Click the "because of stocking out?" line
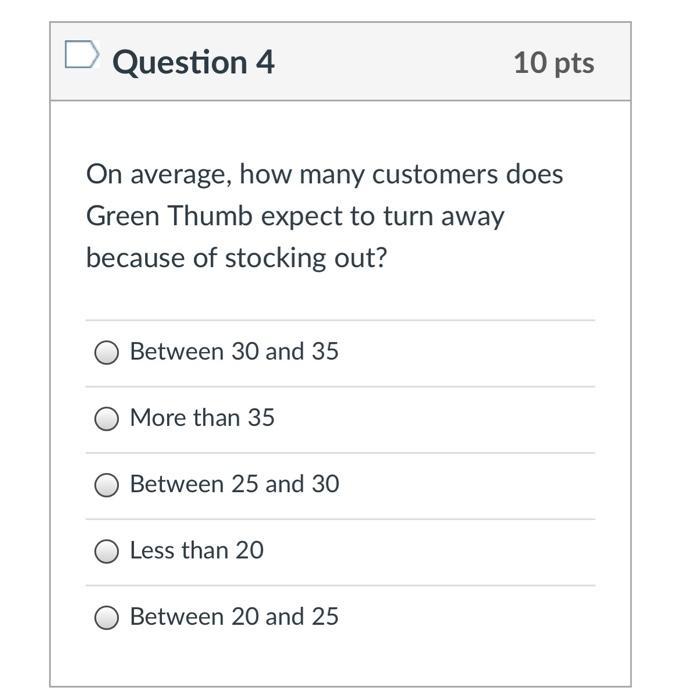This screenshot has width=681, height=700. (236, 258)
